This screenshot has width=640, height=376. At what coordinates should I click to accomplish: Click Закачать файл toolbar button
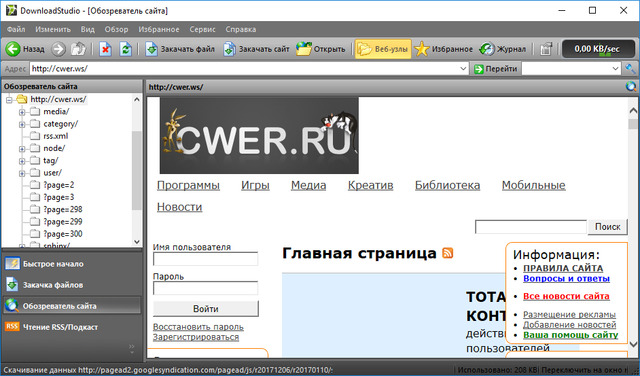[180, 49]
